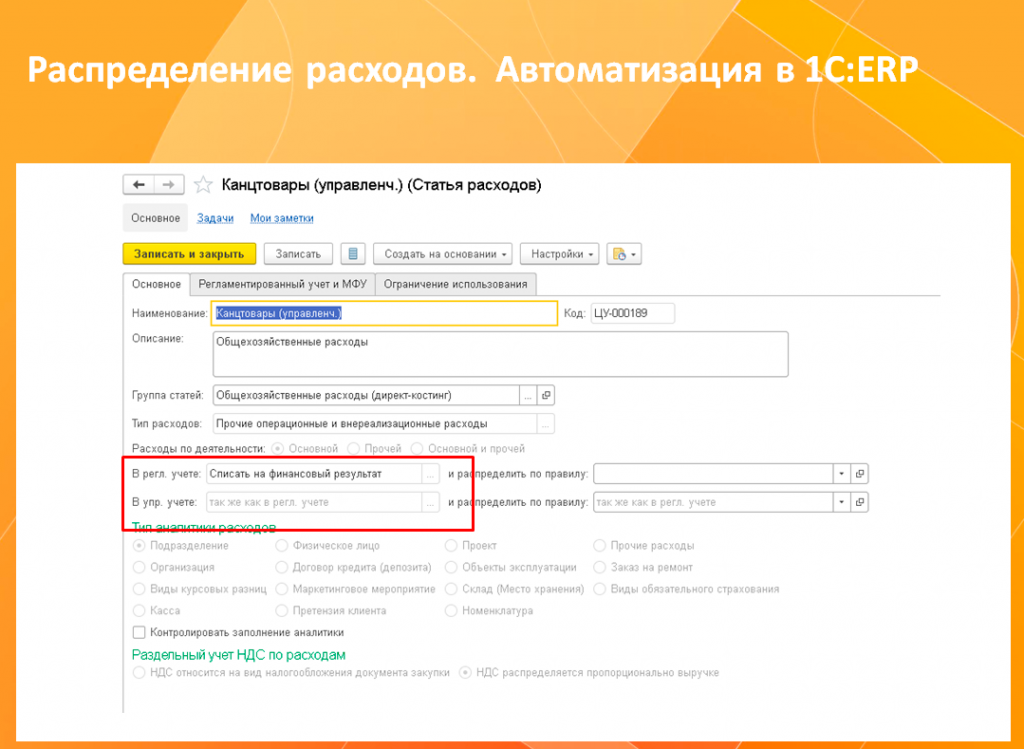This screenshot has width=1024, height=749.
Task: Select the Основной и прочей radio button
Action: (x=417, y=449)
